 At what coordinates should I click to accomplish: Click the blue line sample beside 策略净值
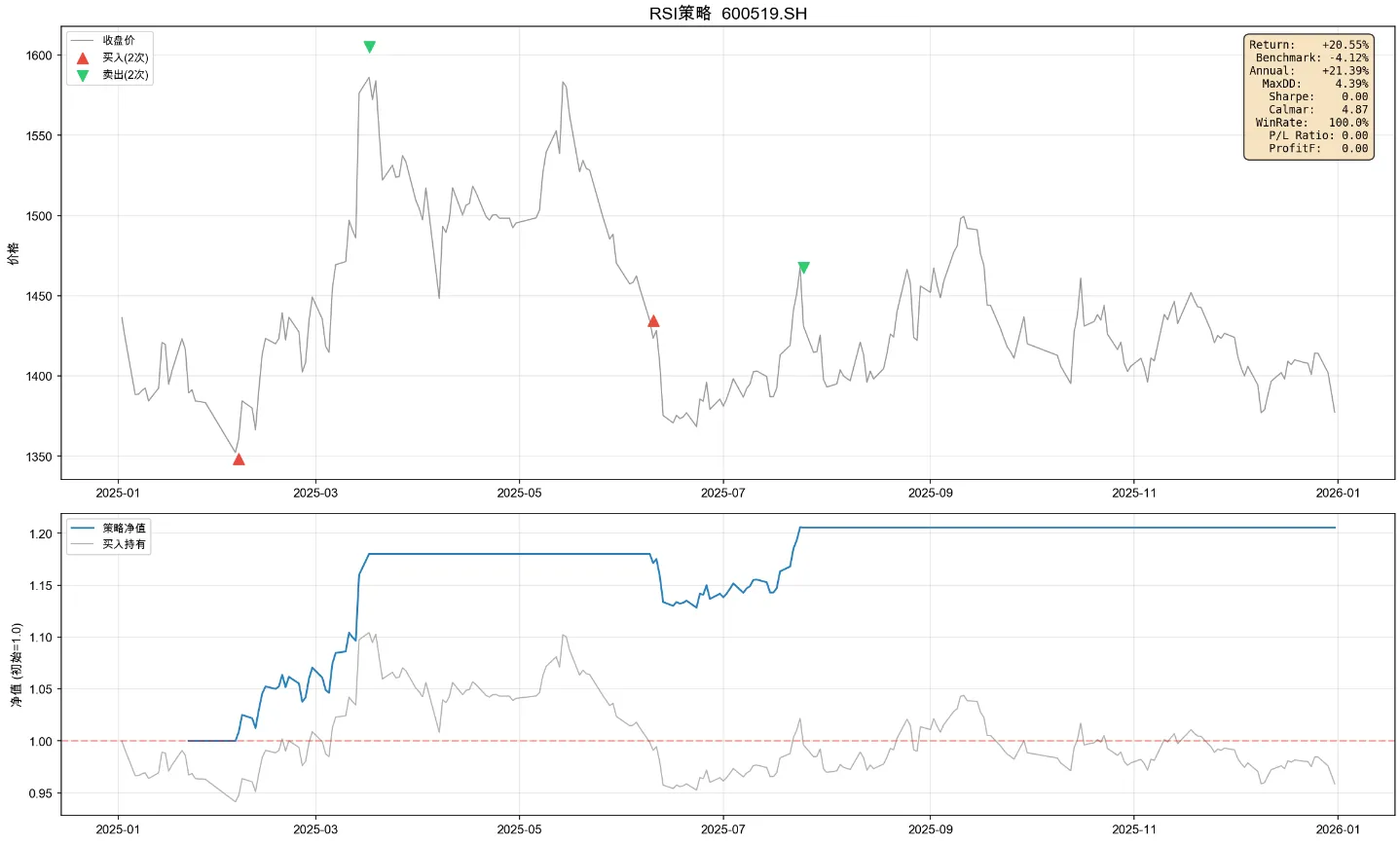(83, 528)
